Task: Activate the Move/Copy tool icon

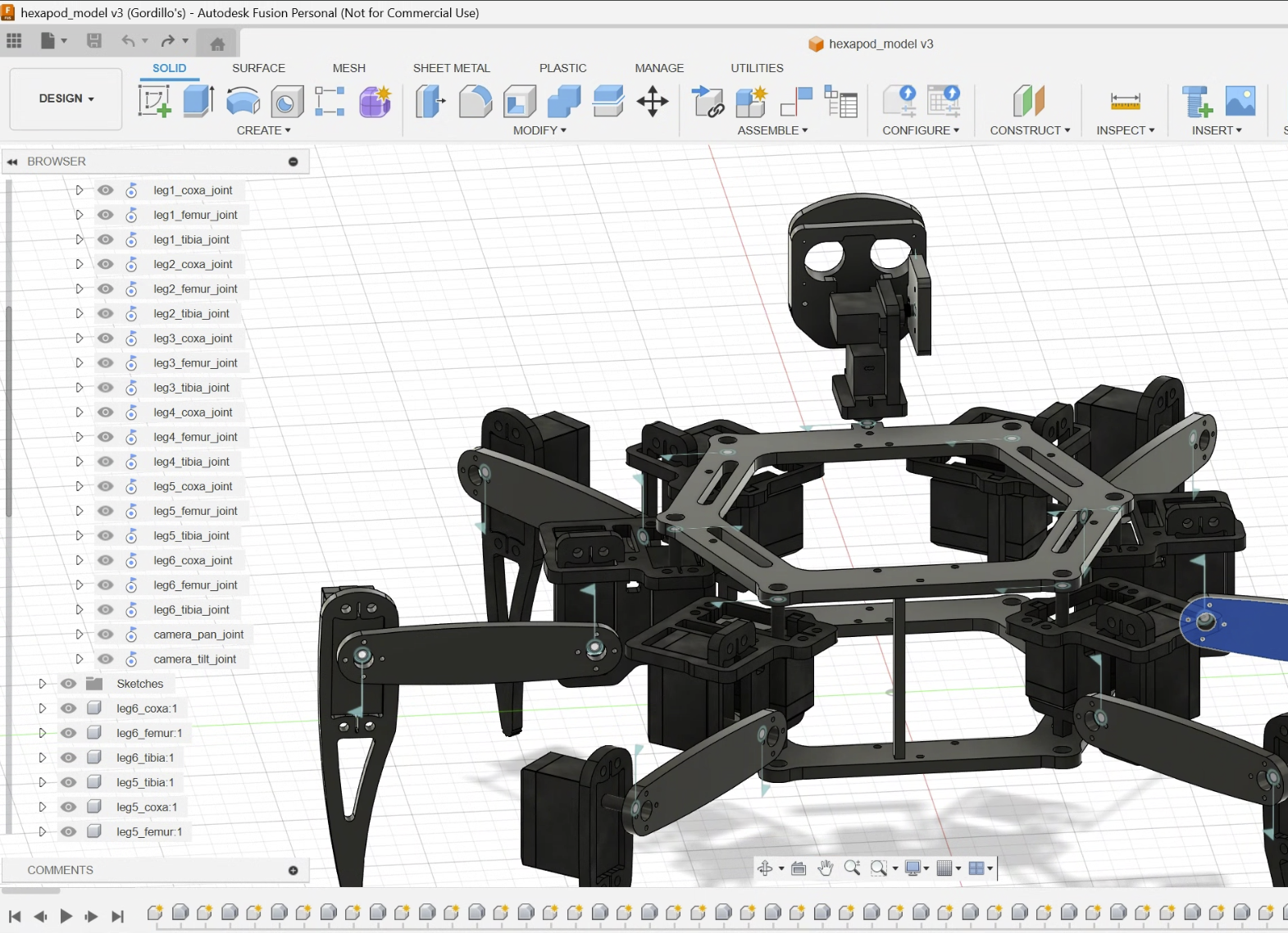Action: [x=653, y=102]
